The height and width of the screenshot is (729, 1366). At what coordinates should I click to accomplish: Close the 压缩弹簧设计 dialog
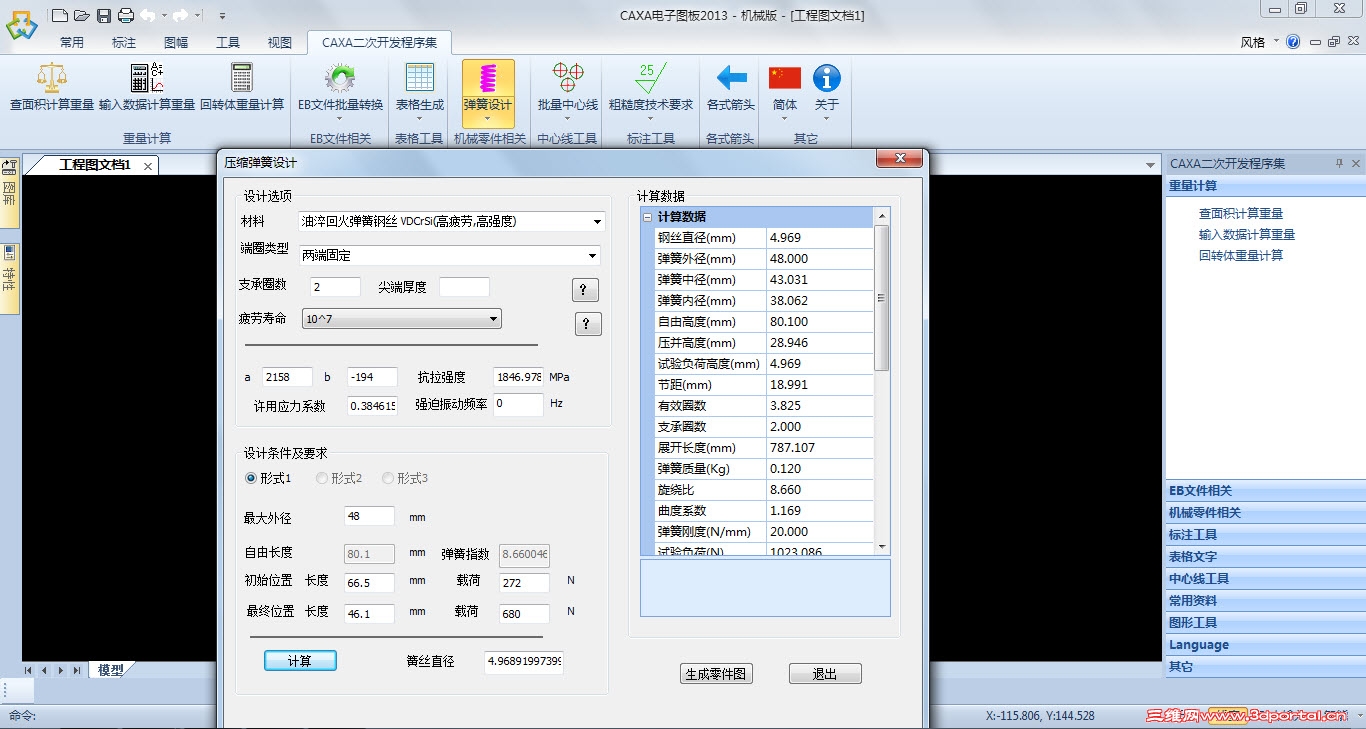(898, 159)
